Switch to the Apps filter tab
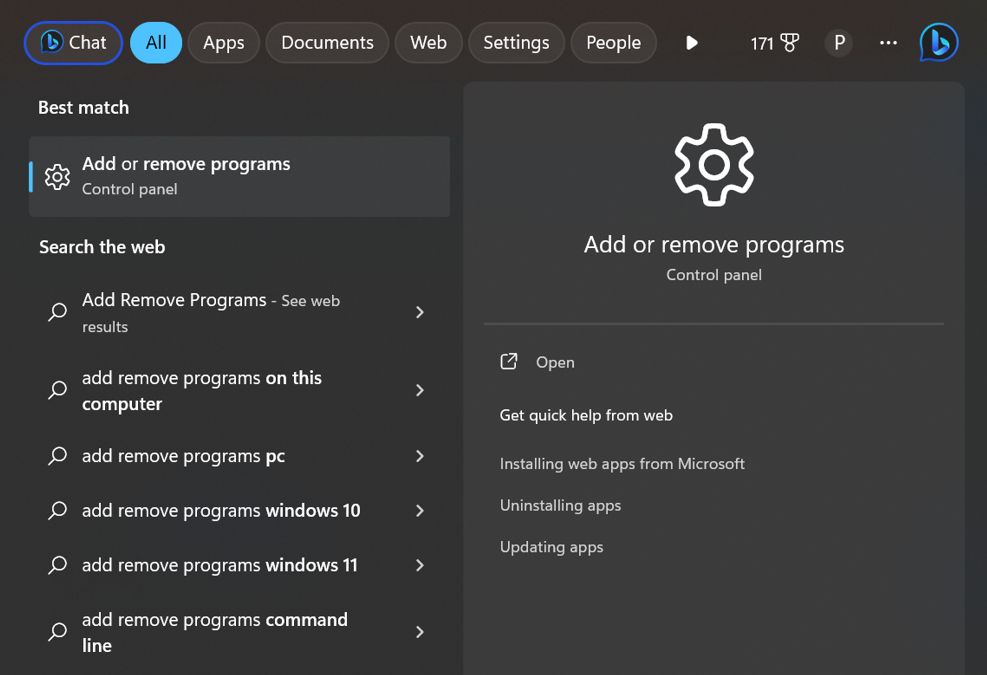The height and width of the screenshot is (675, 987). pos(223,43)
